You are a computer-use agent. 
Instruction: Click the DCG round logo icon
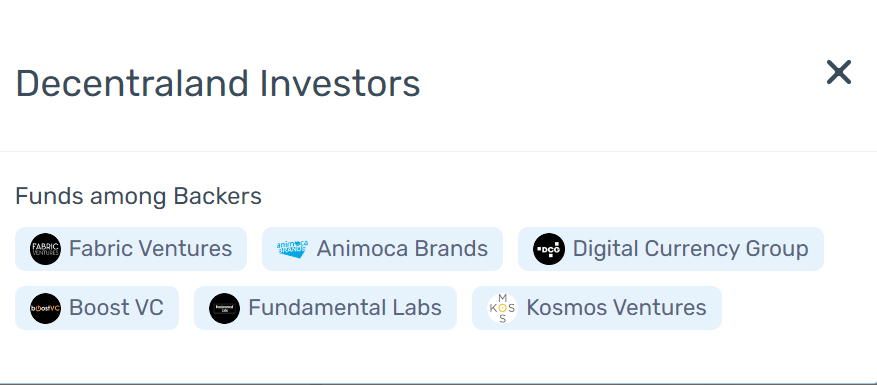pos(549,249)
